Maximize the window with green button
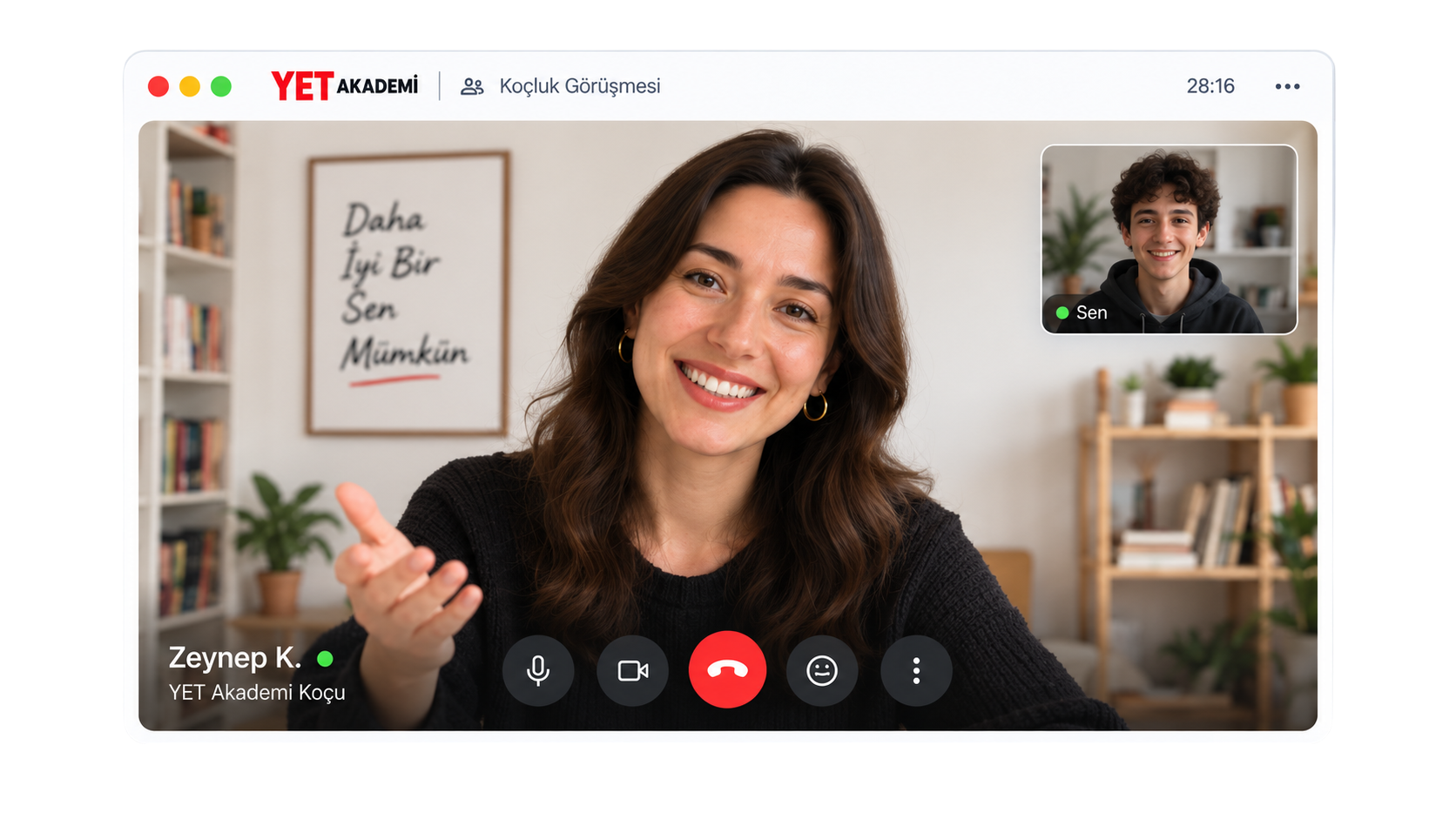1456x819 pixels. 221,86
